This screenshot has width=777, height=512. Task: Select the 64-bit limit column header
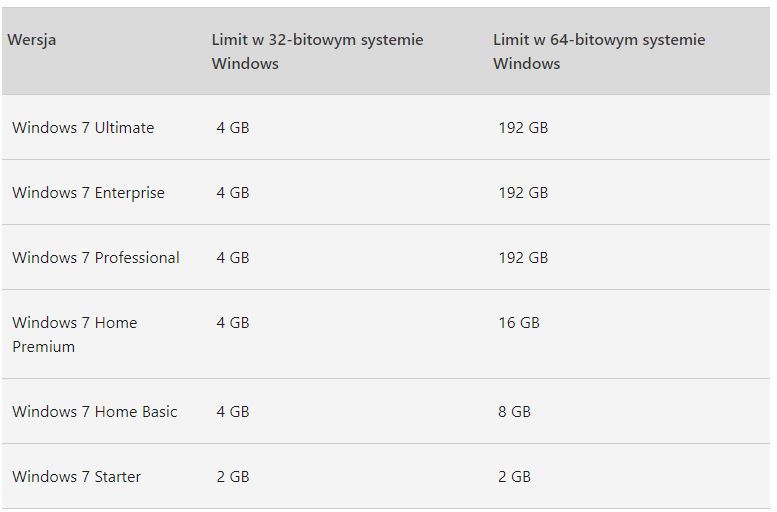[599, 52]
